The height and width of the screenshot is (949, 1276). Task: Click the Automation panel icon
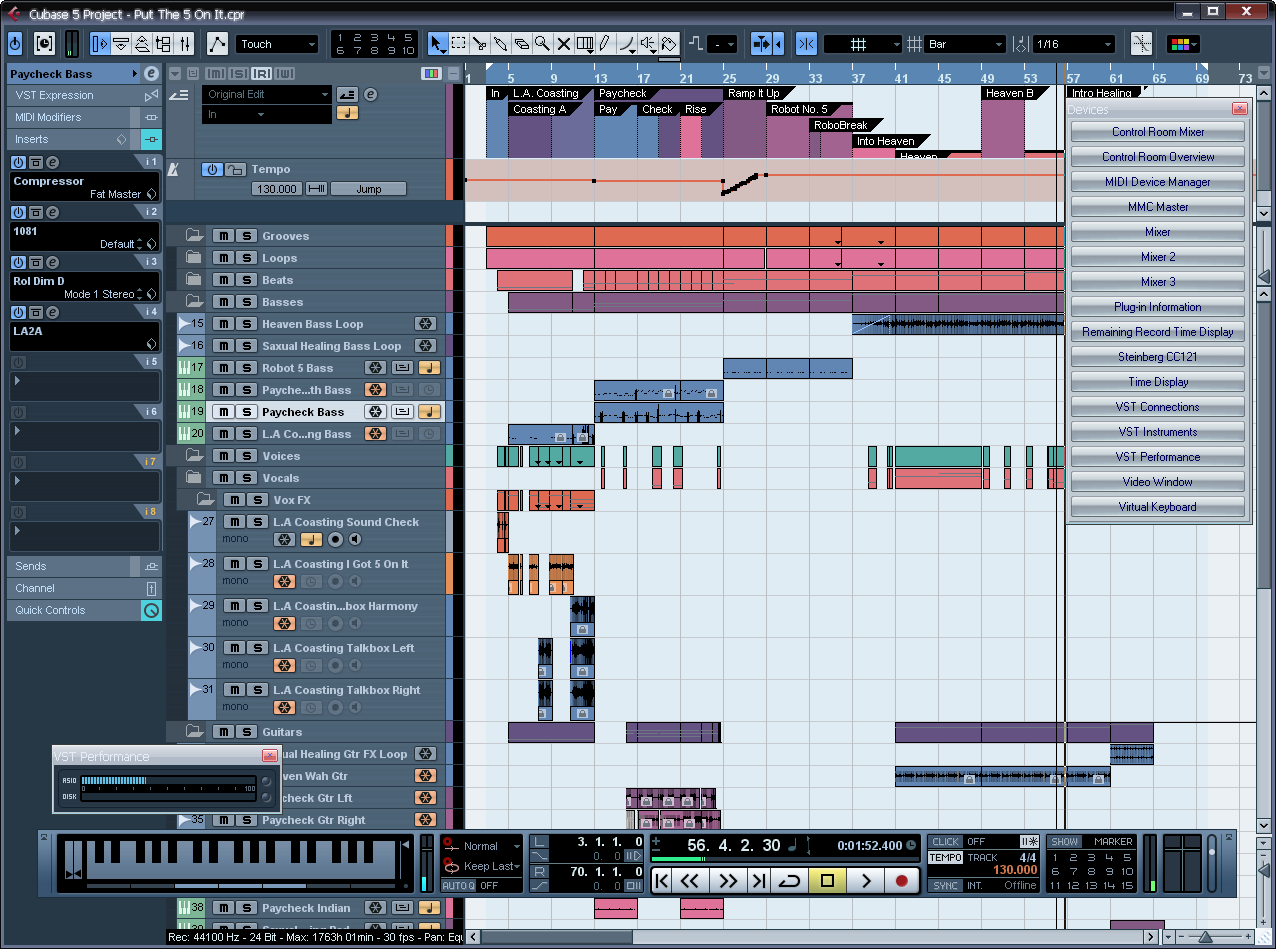[217, 44]
